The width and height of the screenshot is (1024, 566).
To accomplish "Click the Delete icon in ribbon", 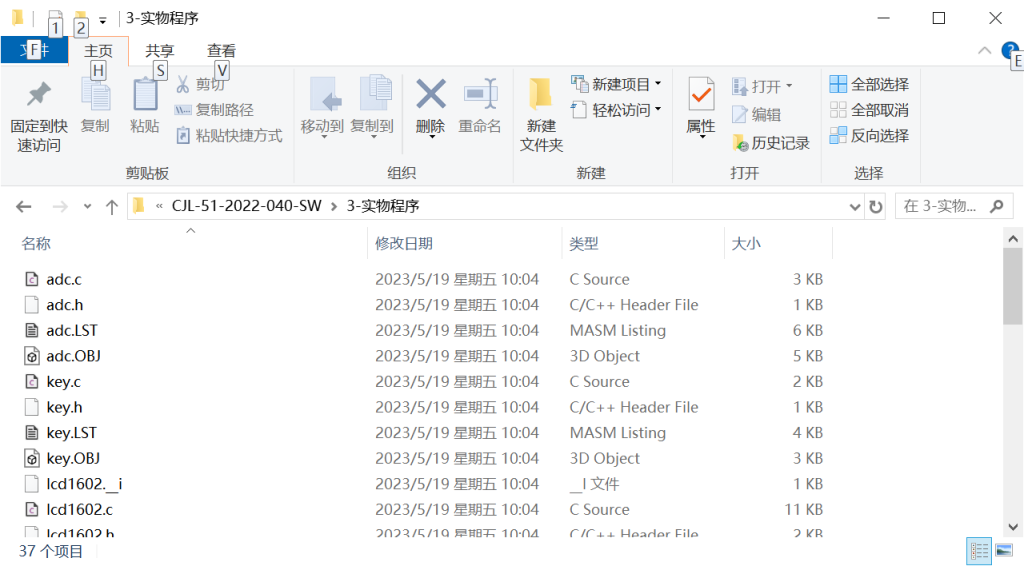I will coord(430,96).
